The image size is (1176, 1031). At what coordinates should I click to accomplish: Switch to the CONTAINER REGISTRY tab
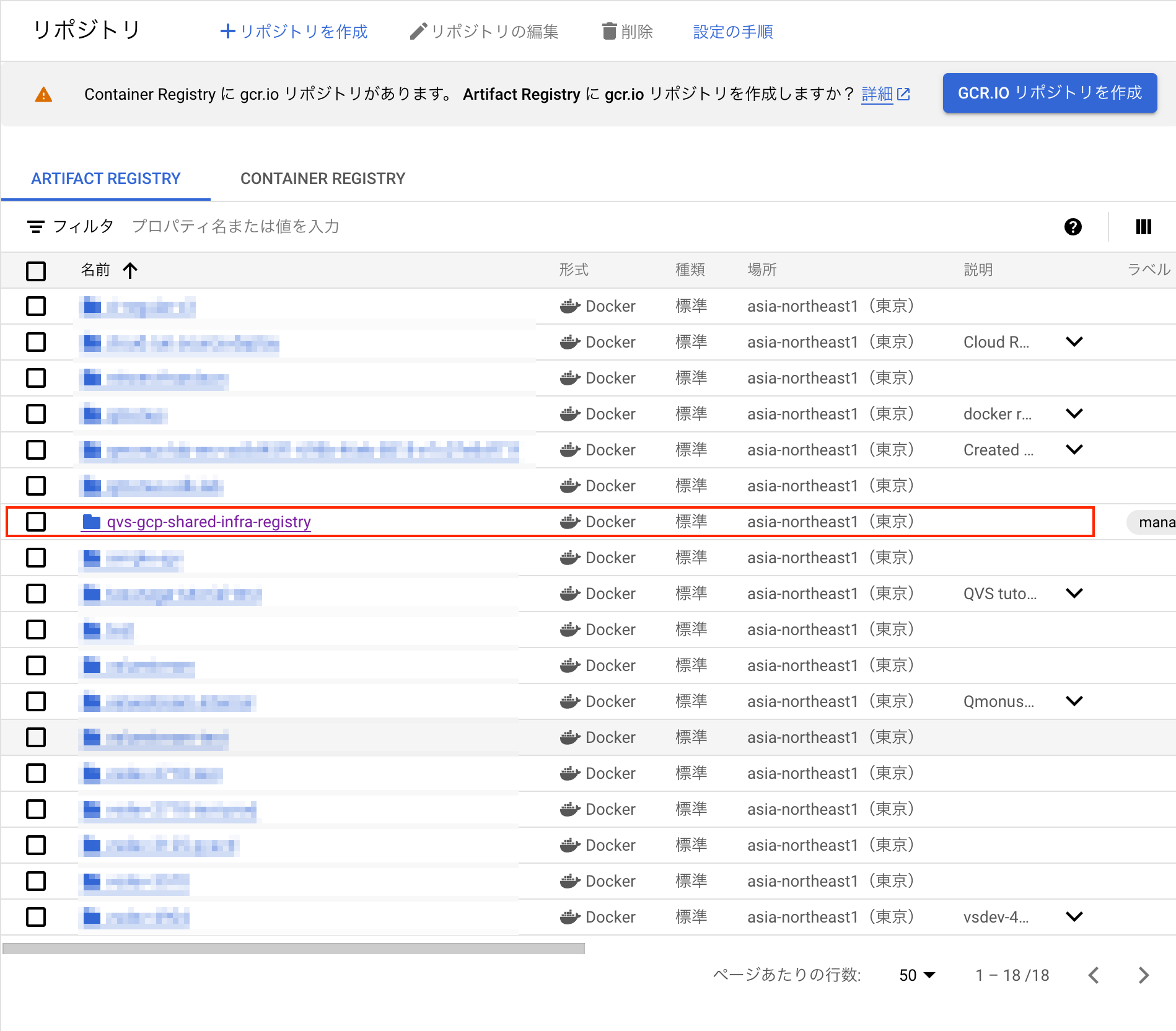point(322,178)
